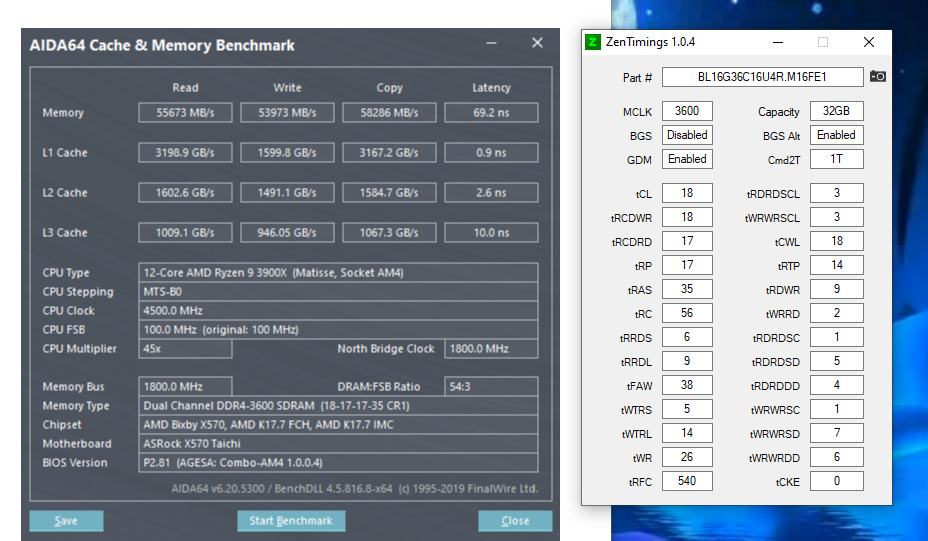Select the tRC value 56
Image resolution: width=928 pixels, height=541 pixels.
point(687,313)
